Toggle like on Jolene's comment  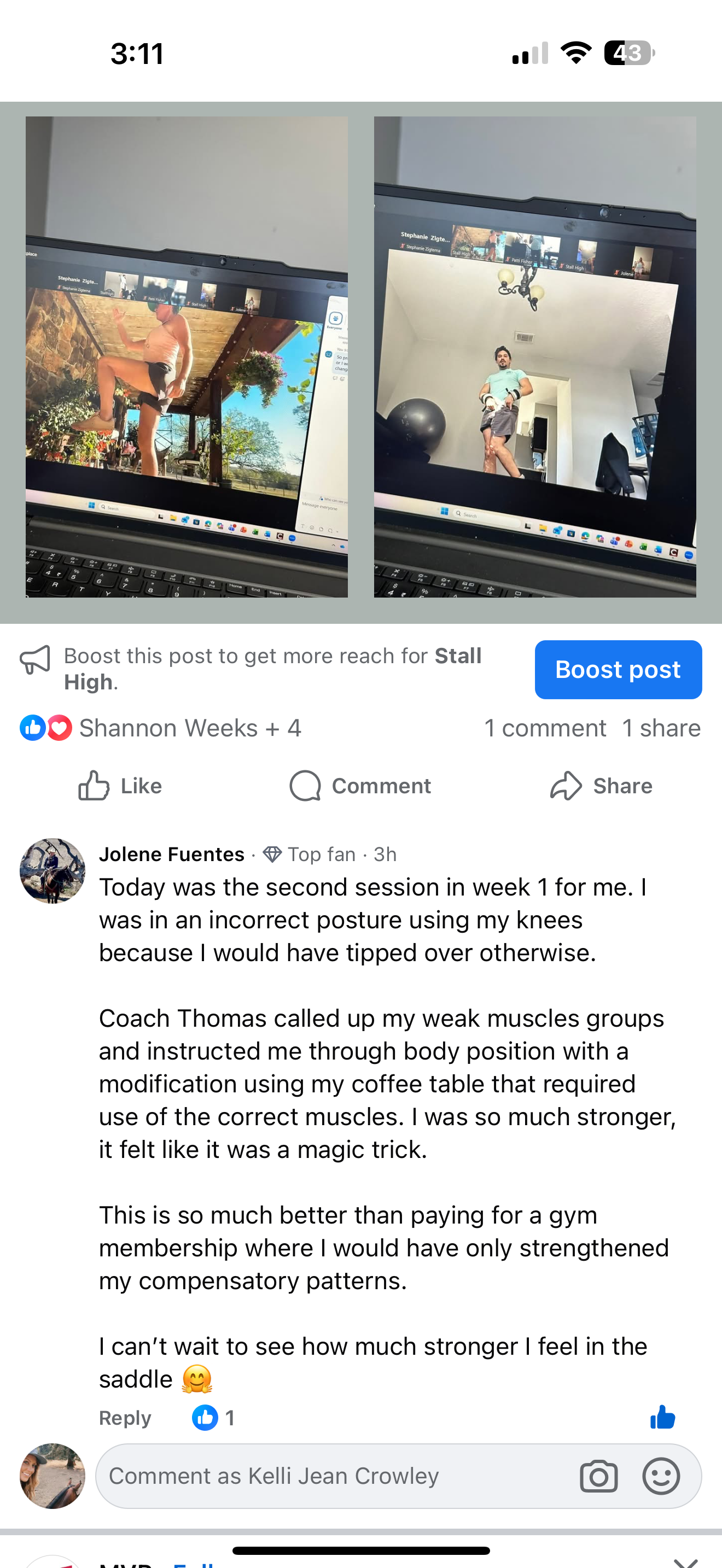[662, 1417]
